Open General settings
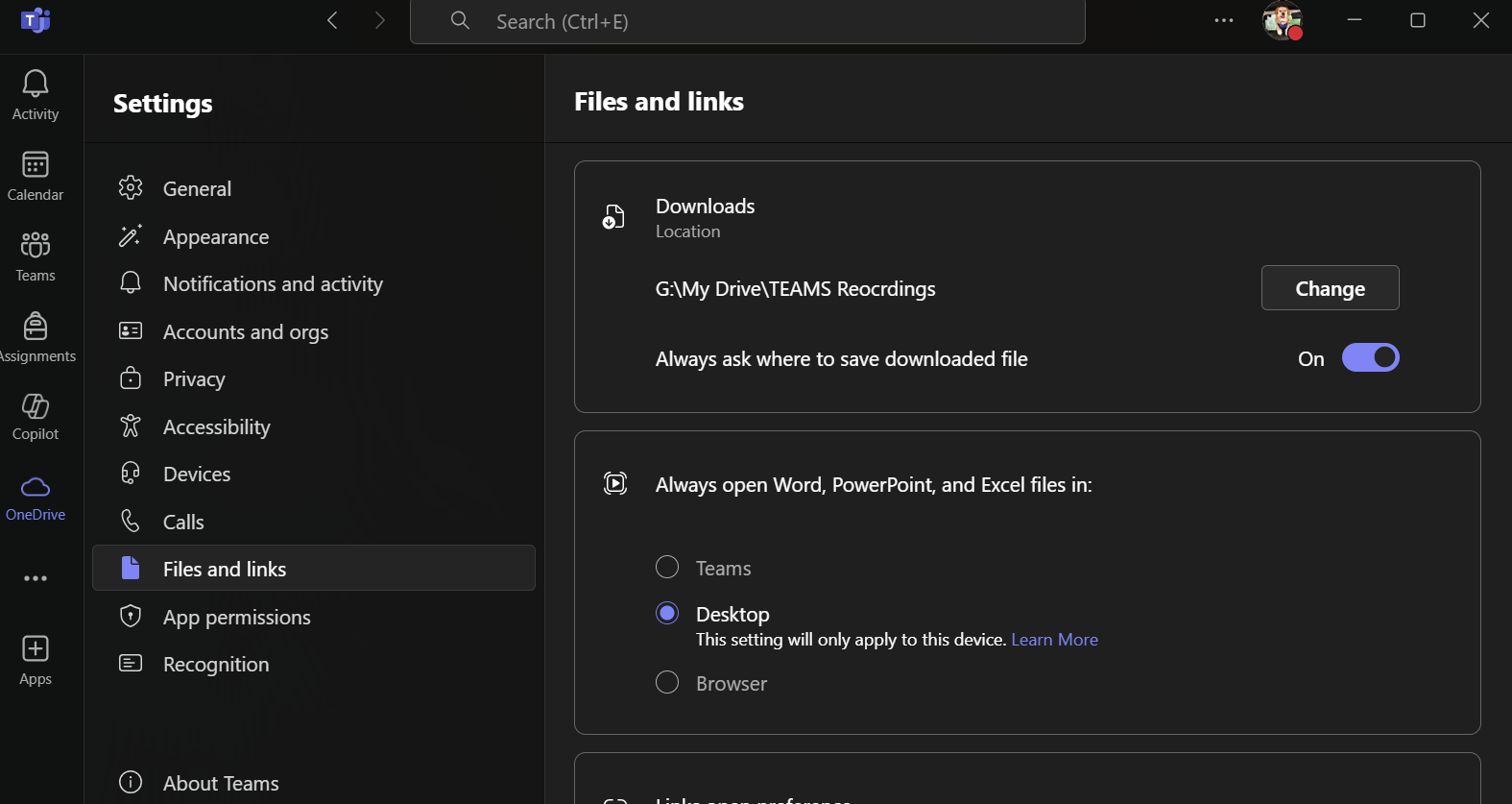 [314, 188]
